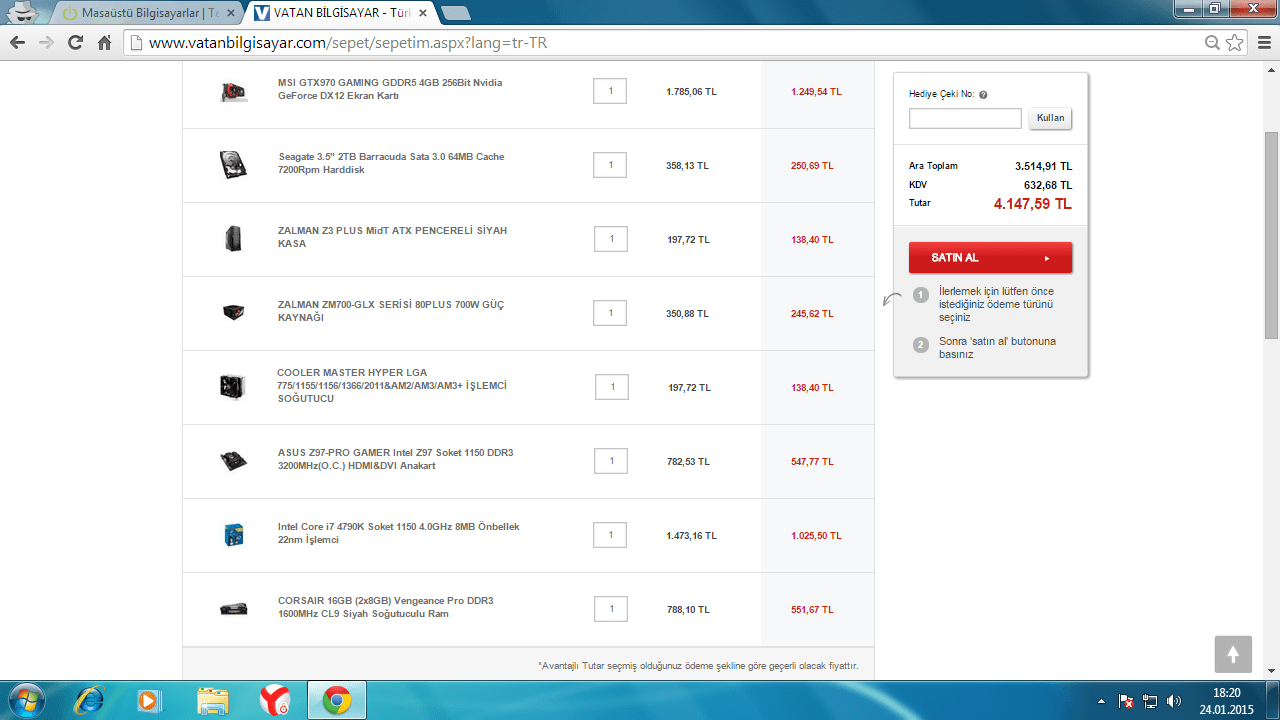
Task: Click the ZALMAN Z3 PLUS case thumbnail
Action: coord(233,239)
